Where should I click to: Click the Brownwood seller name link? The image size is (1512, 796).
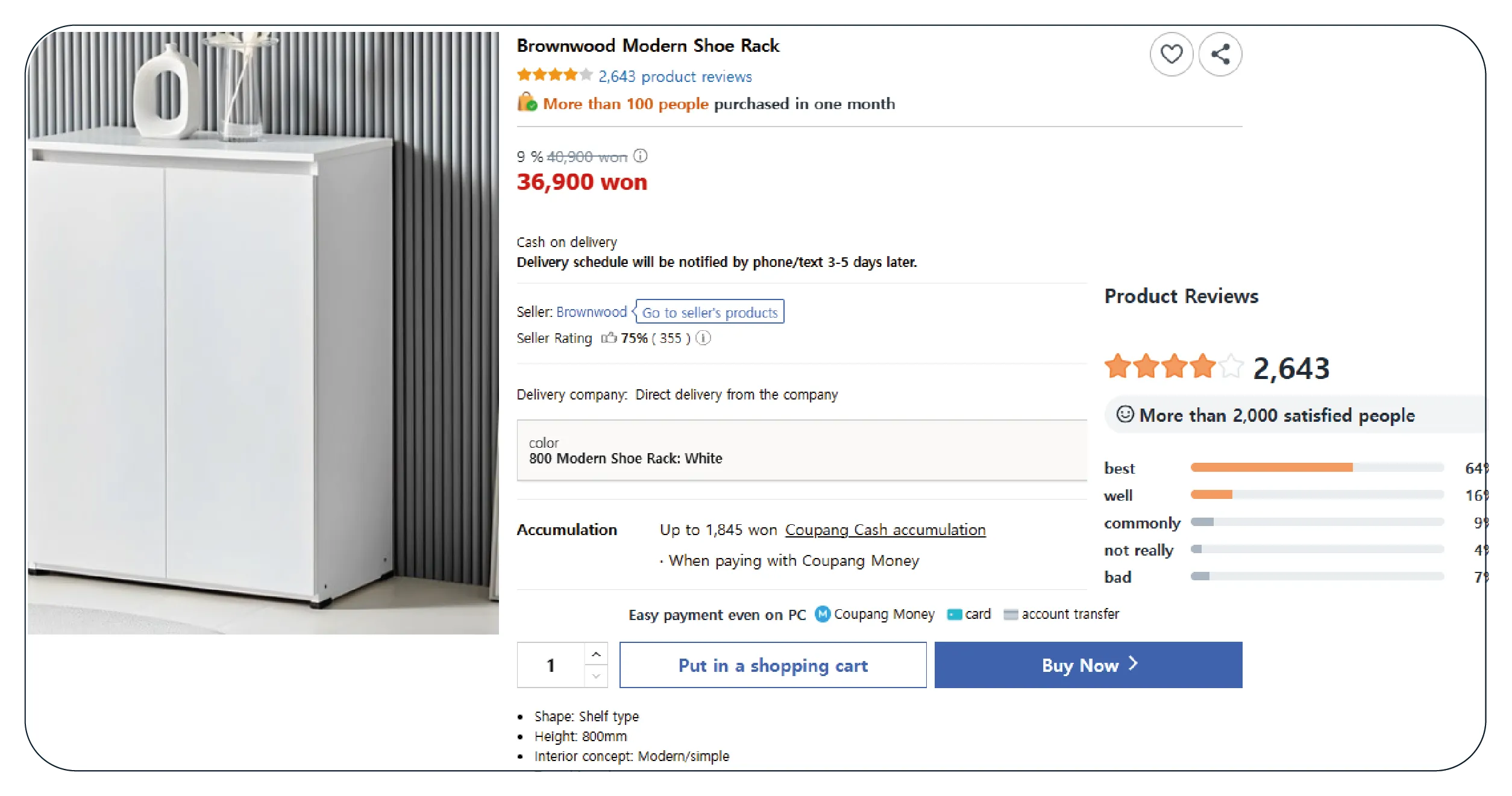point(591,312)
